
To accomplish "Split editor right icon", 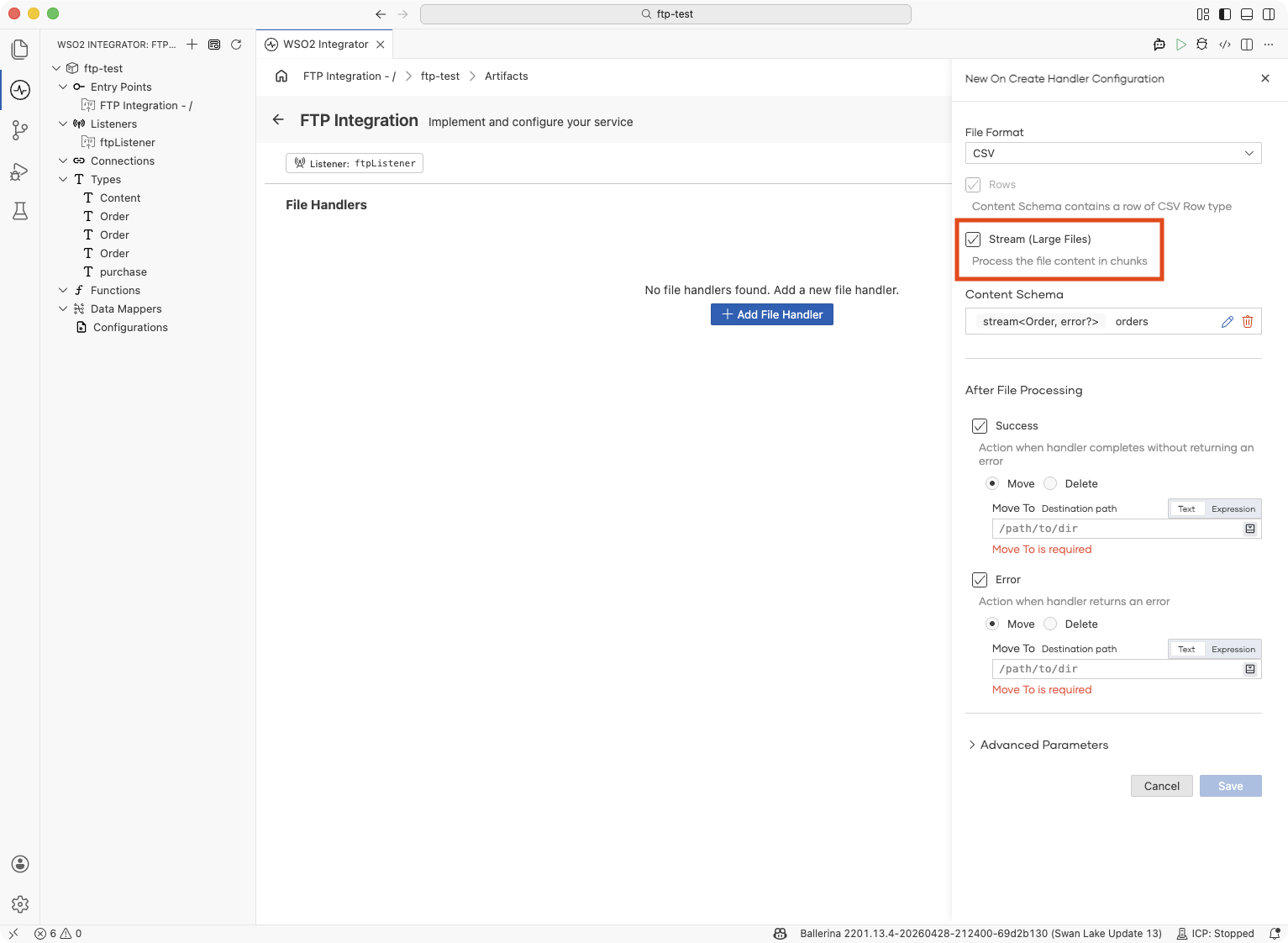I will [x=1247, y=45].
